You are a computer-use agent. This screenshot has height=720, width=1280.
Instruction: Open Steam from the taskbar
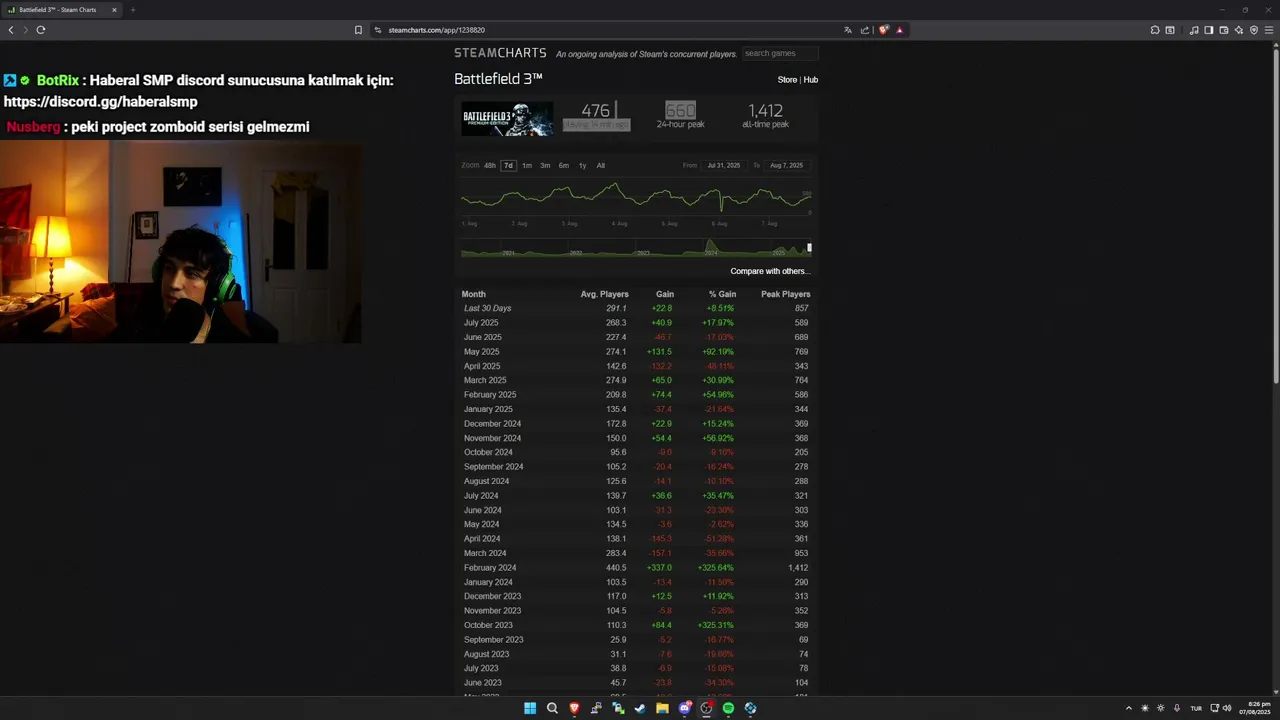640,708
